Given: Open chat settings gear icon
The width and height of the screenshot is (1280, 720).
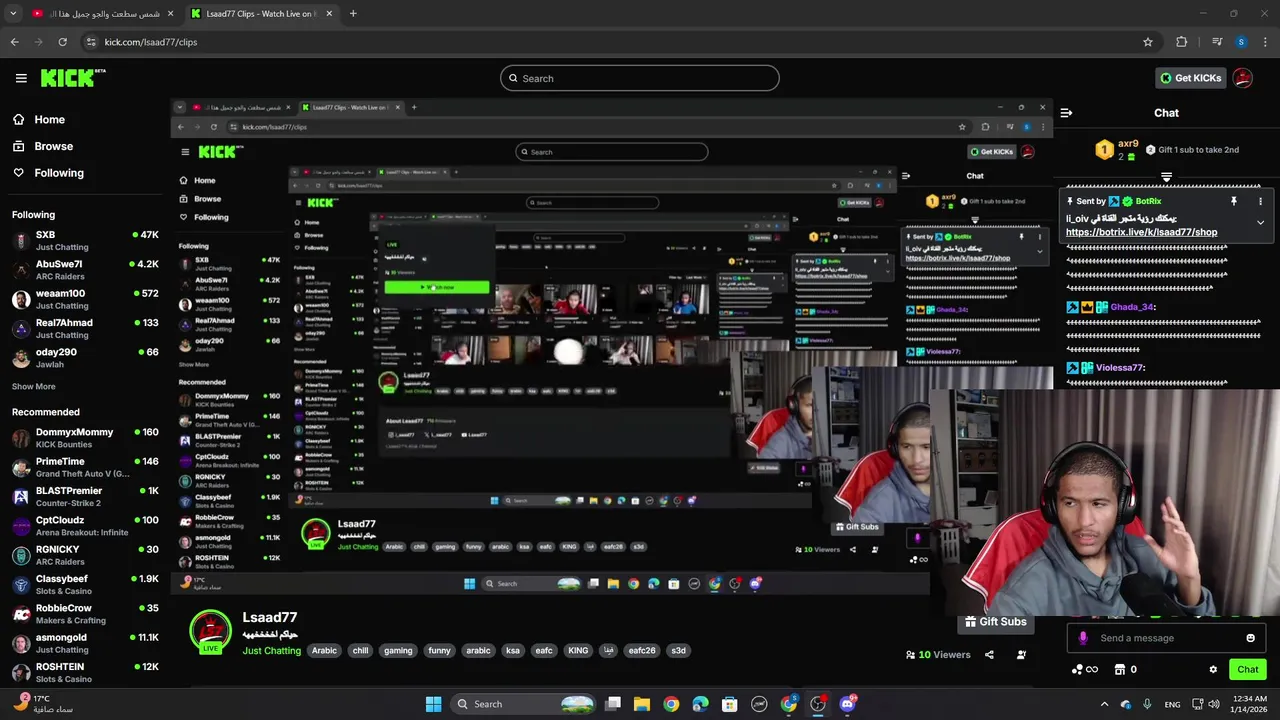Looking at the screenshot, I should [1213, 670].
